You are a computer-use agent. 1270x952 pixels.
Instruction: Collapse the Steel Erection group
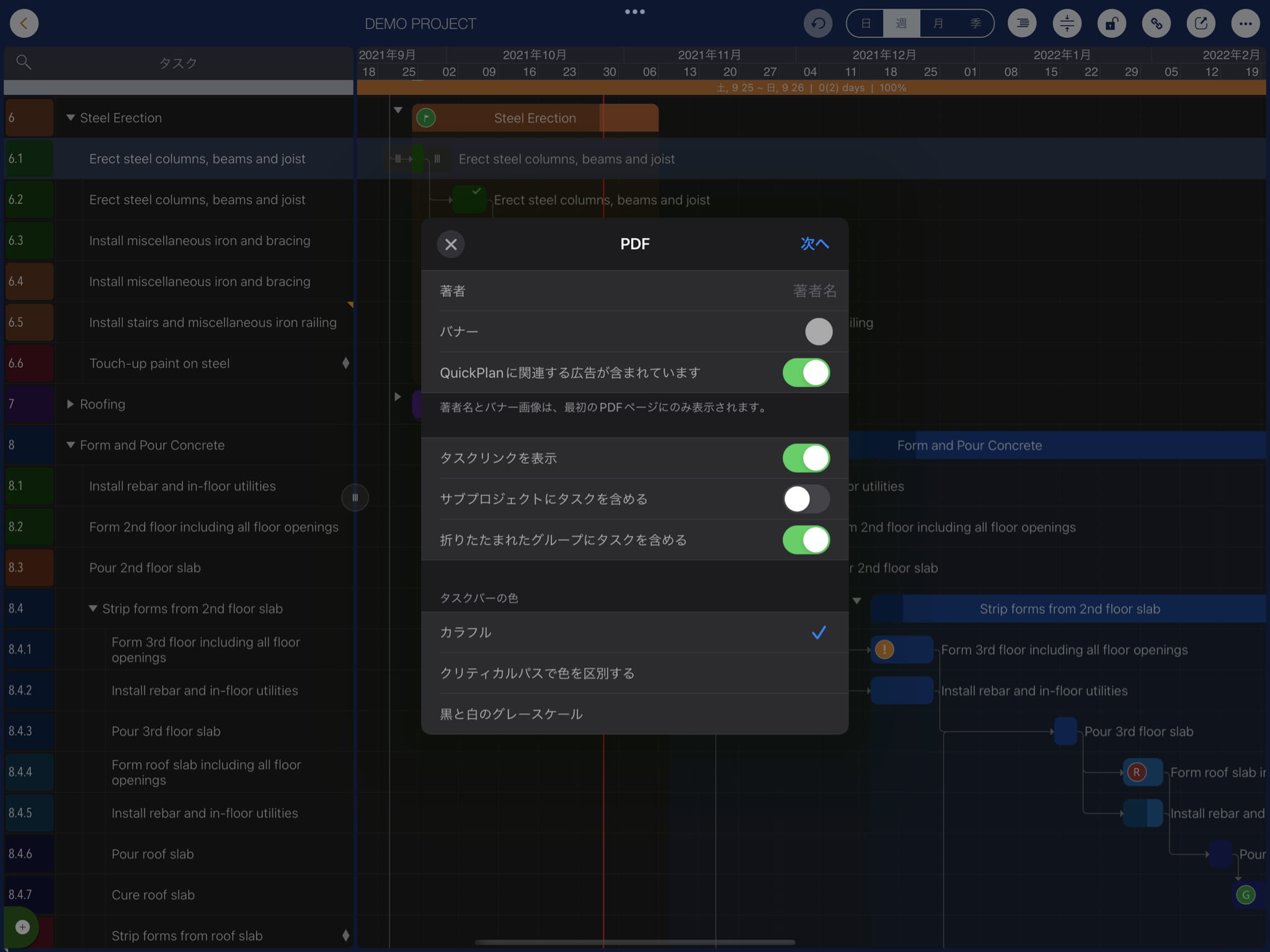coord(71,118)
